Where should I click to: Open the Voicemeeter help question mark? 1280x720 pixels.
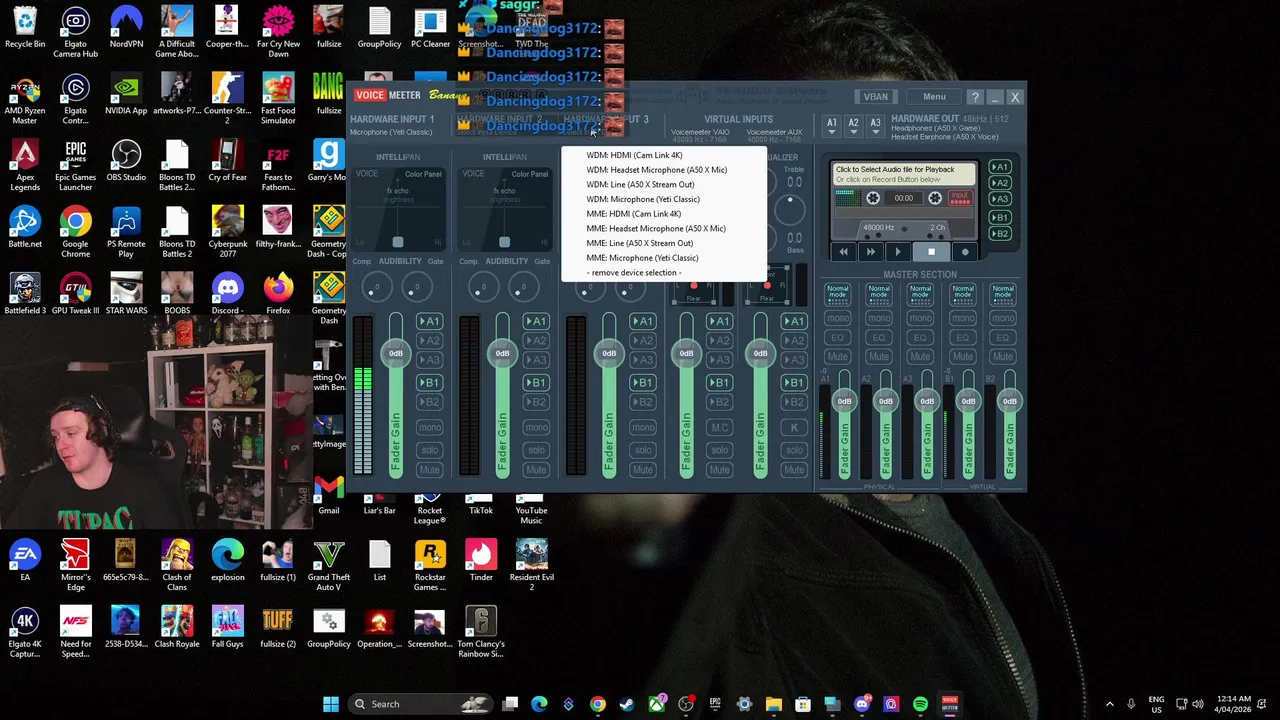point(975,97)
